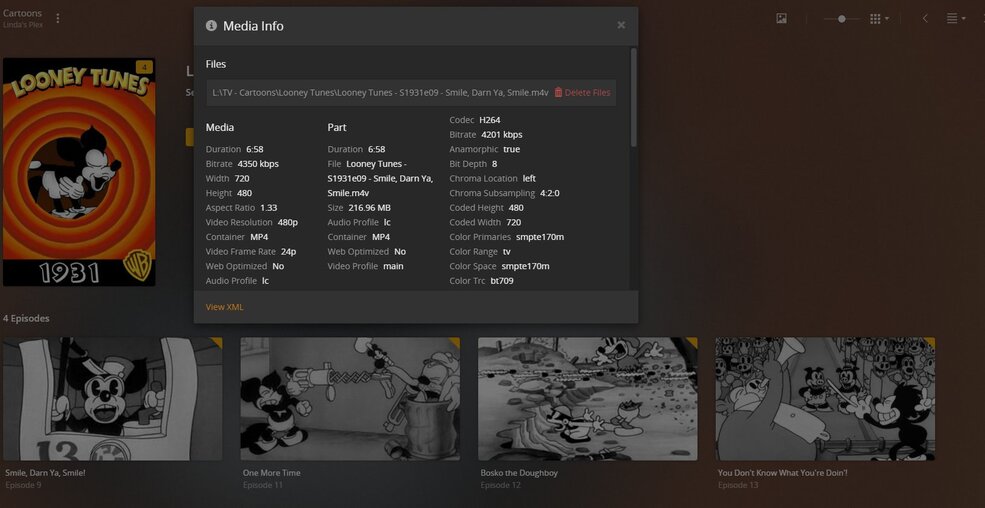Viewport: 985px width, 508px height.
Task: Click the Size 216.96 MB value
Action: pyautogui.click(x=369, y=208)
